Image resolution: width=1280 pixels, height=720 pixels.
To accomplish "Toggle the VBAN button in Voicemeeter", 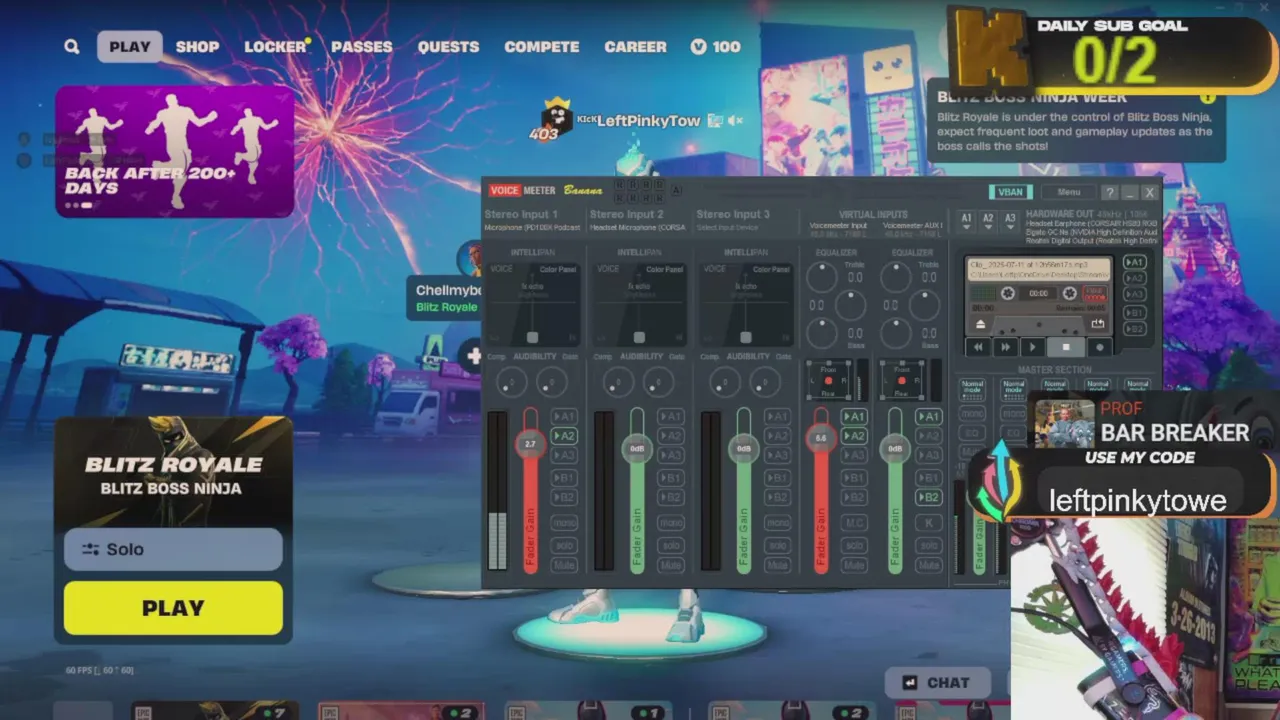I will [1010, 192].
